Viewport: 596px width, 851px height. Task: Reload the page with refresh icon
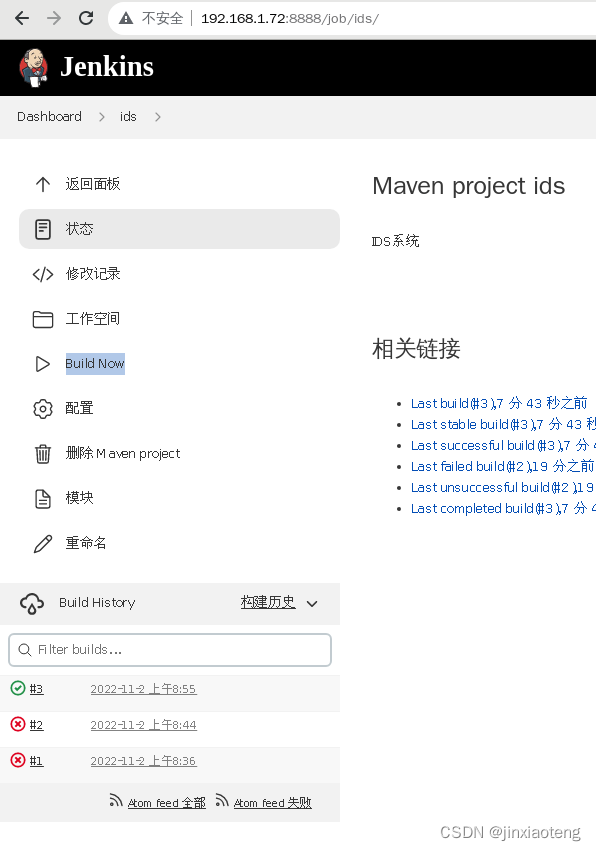[x=86, y=18]
